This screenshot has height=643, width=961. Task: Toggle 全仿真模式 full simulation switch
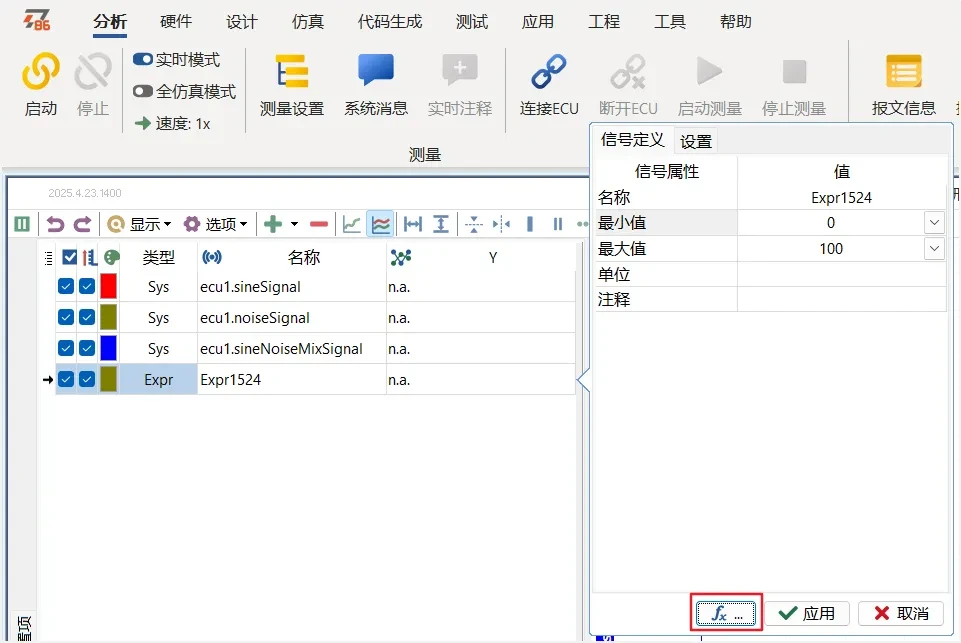tap(143, 92)
